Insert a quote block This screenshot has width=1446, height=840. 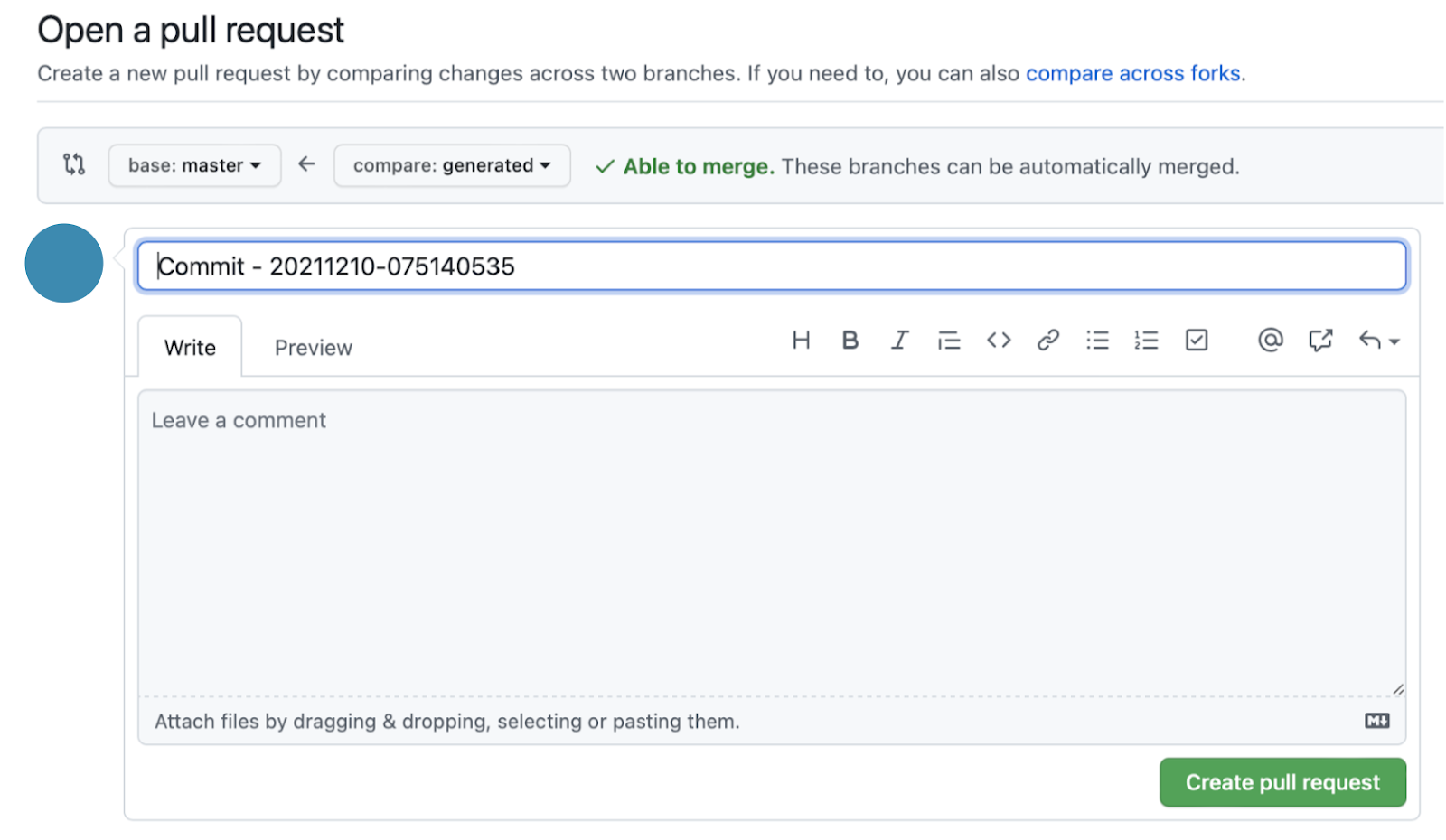coord(949,341)
